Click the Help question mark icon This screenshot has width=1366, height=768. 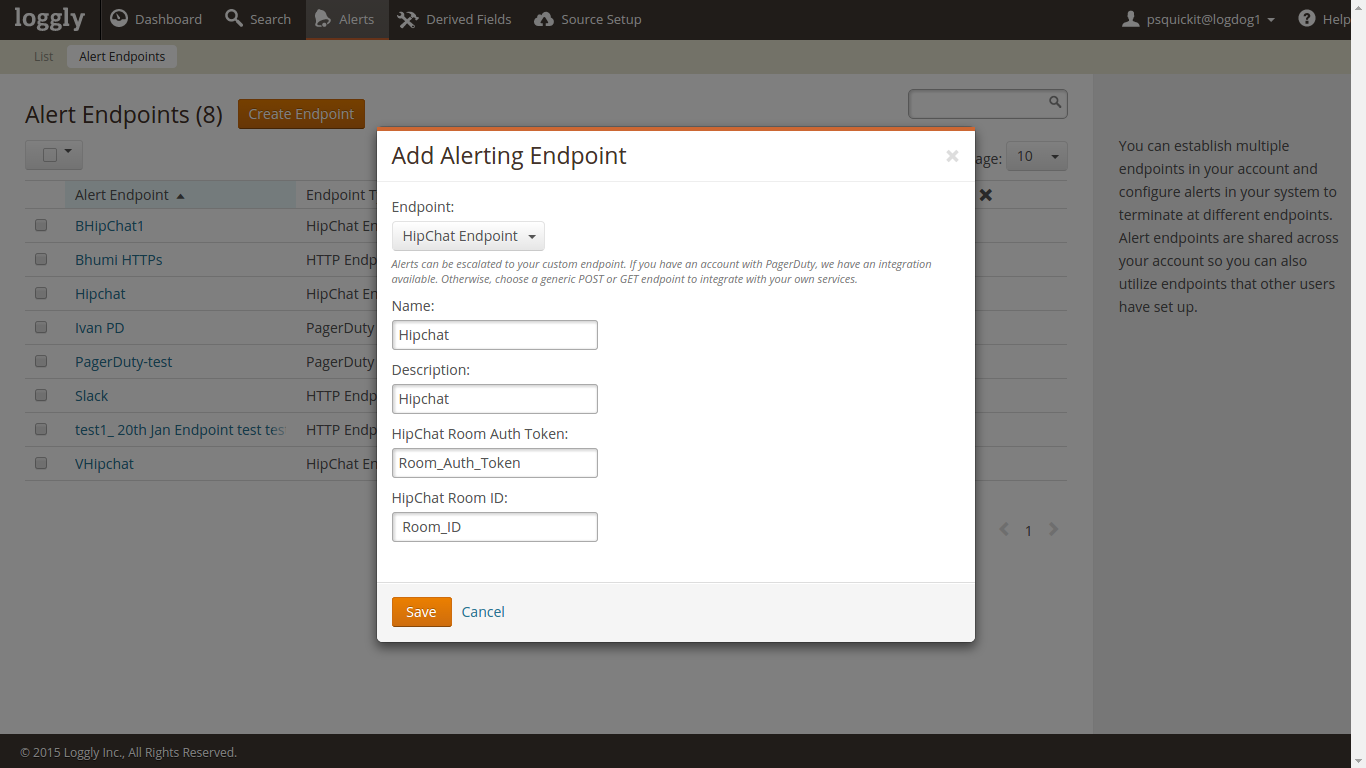point(1306,19)
